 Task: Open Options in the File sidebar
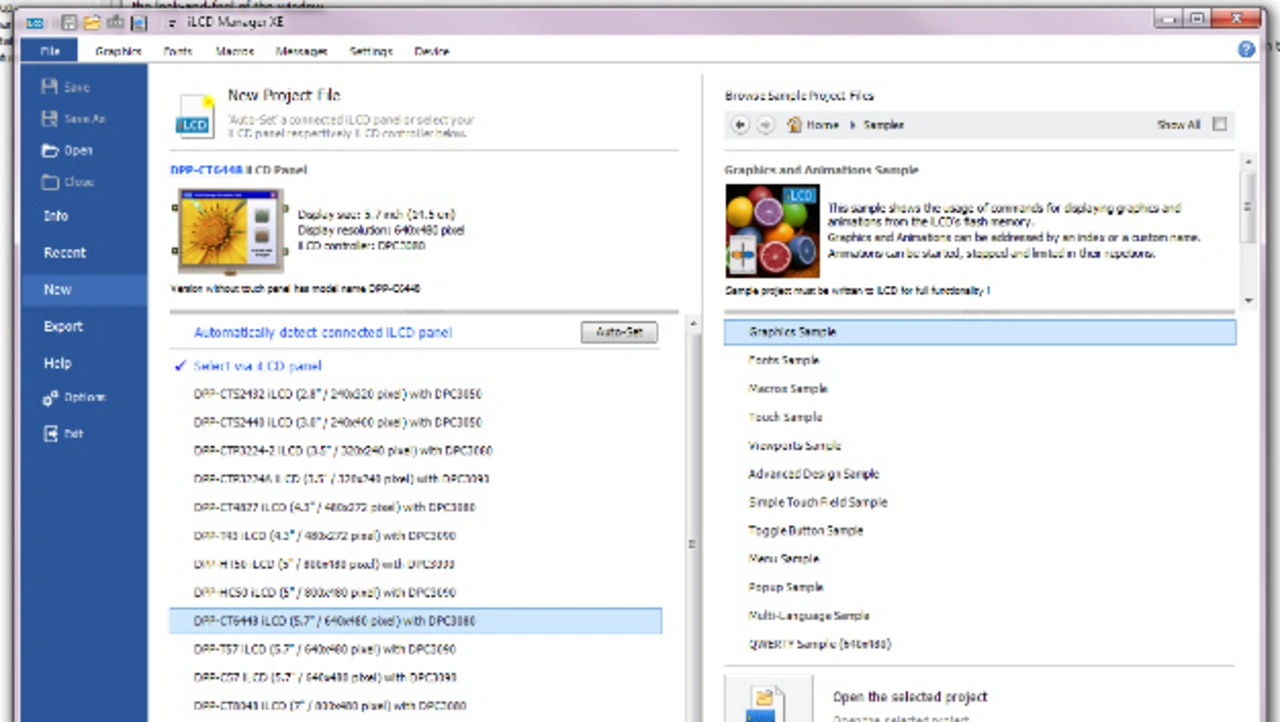(74, 398)
